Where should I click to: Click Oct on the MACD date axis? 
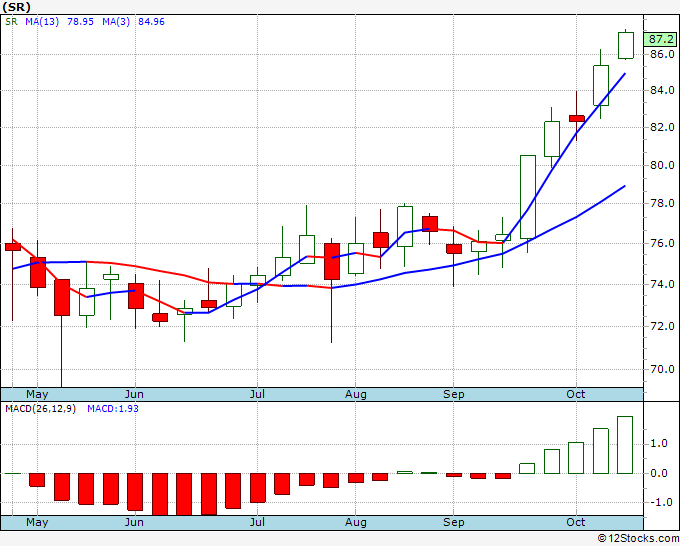576,522
